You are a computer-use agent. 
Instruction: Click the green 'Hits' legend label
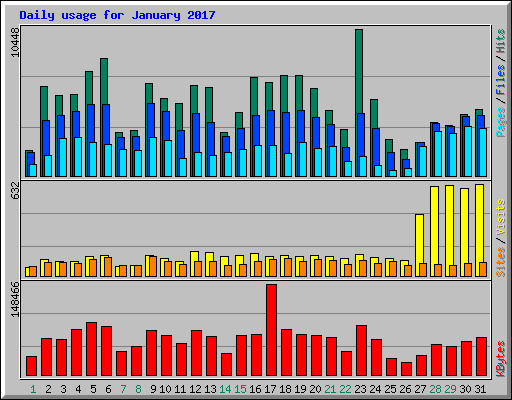click(500, 41)
